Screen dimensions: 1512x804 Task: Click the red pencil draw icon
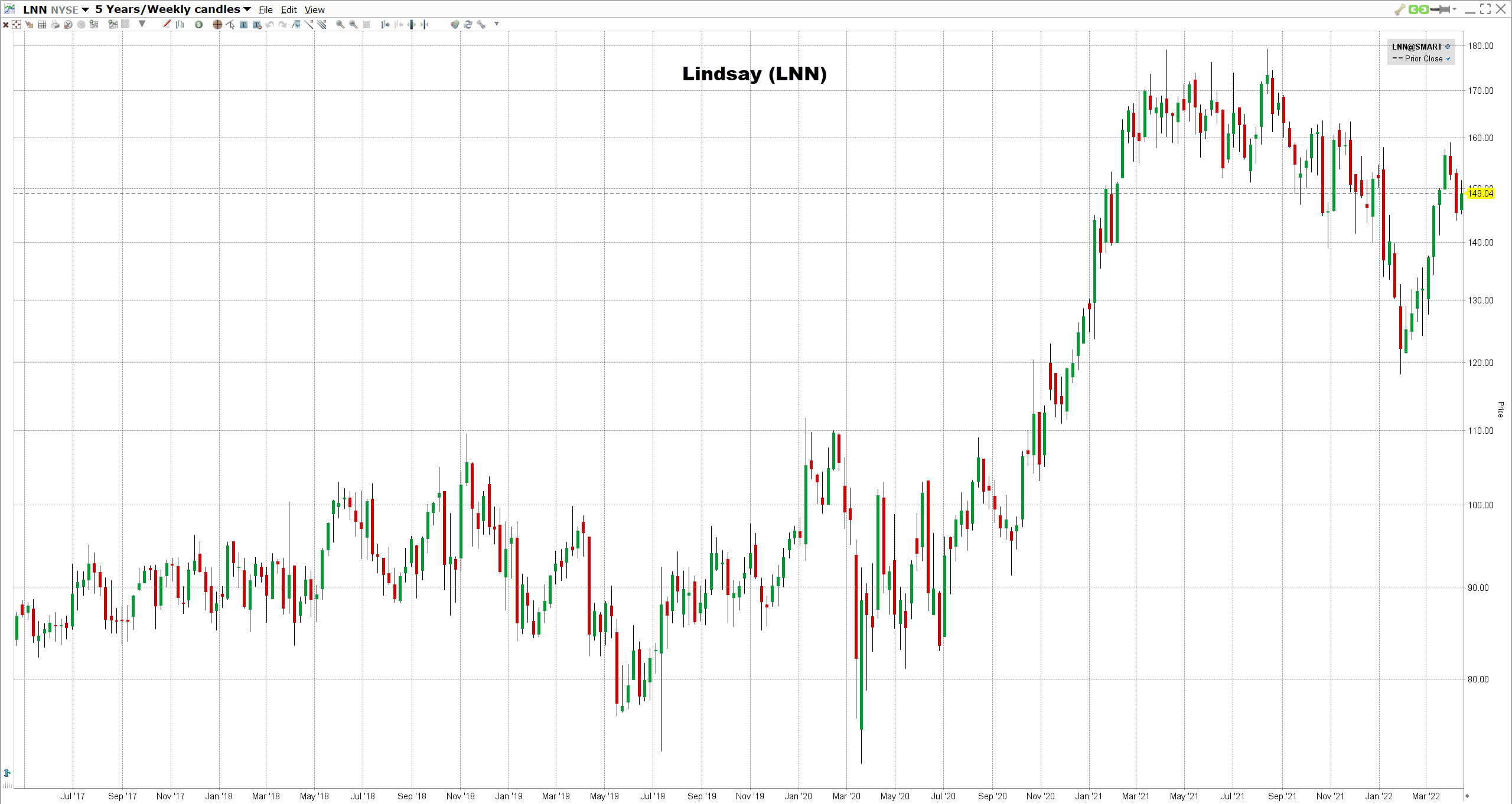(167, 24)
